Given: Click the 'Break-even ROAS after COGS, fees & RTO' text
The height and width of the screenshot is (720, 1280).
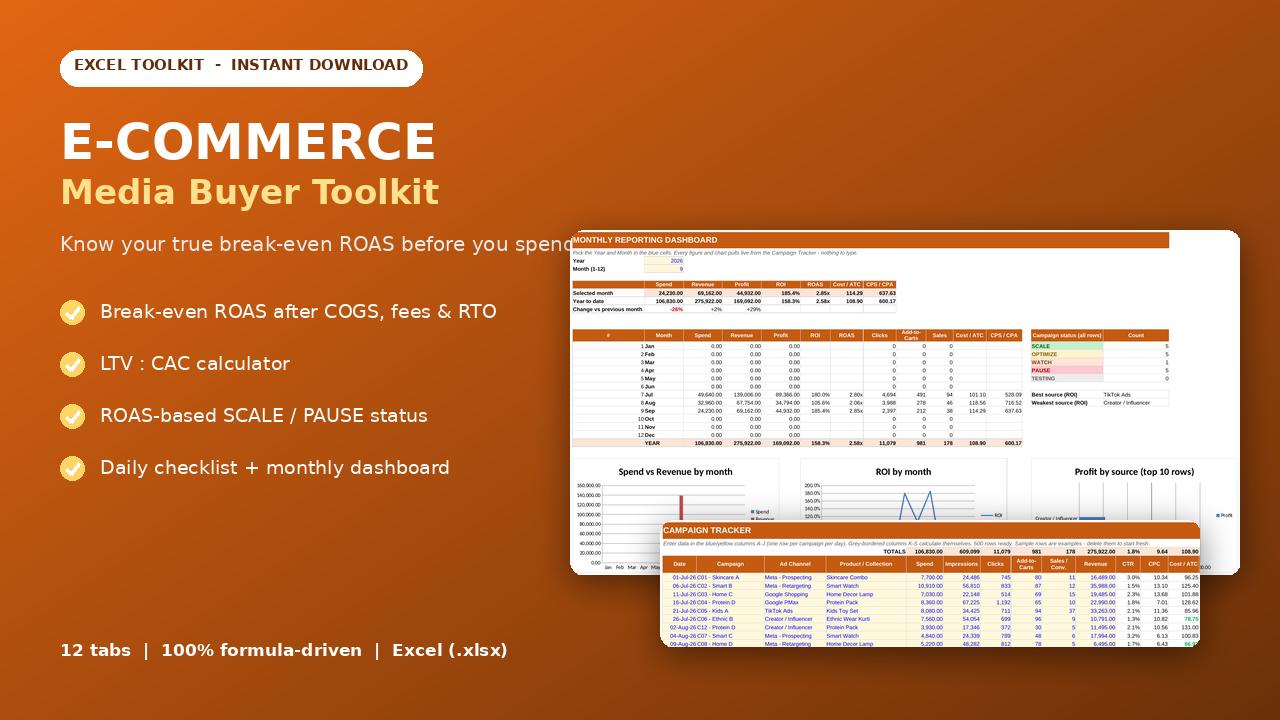Looking at the screenshot, I should pyautogui.click(x=298, y=312).
